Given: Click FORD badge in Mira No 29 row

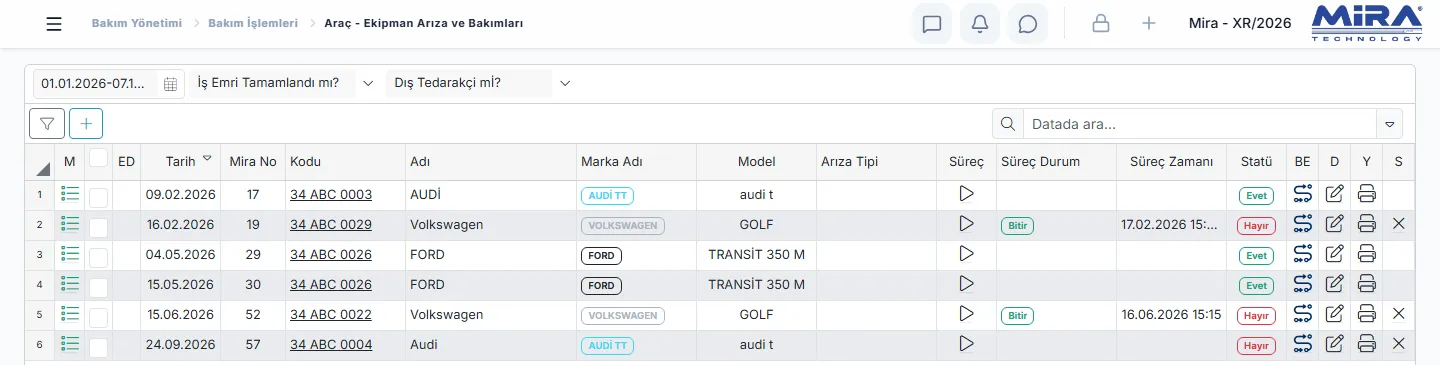Looking at the screenshot, I should click(x=601, y=256).
